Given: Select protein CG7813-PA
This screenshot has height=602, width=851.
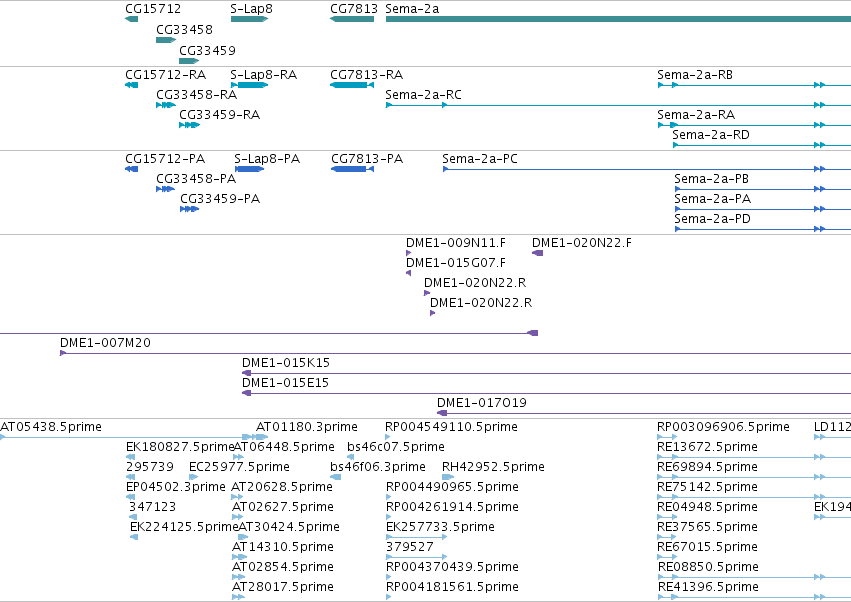Looking at the screenshot, I should point(367,159).
